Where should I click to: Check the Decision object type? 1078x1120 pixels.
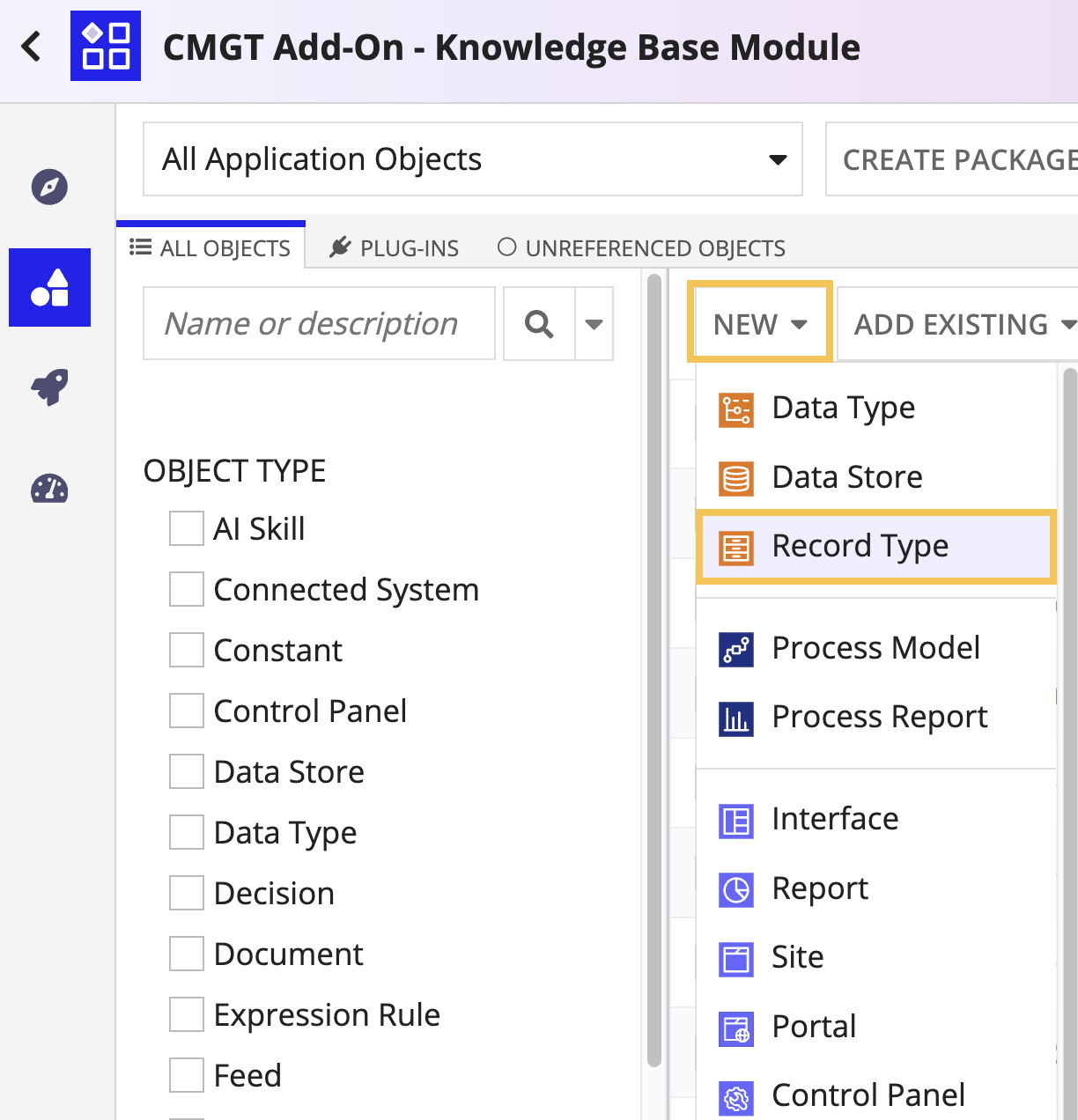187,893
